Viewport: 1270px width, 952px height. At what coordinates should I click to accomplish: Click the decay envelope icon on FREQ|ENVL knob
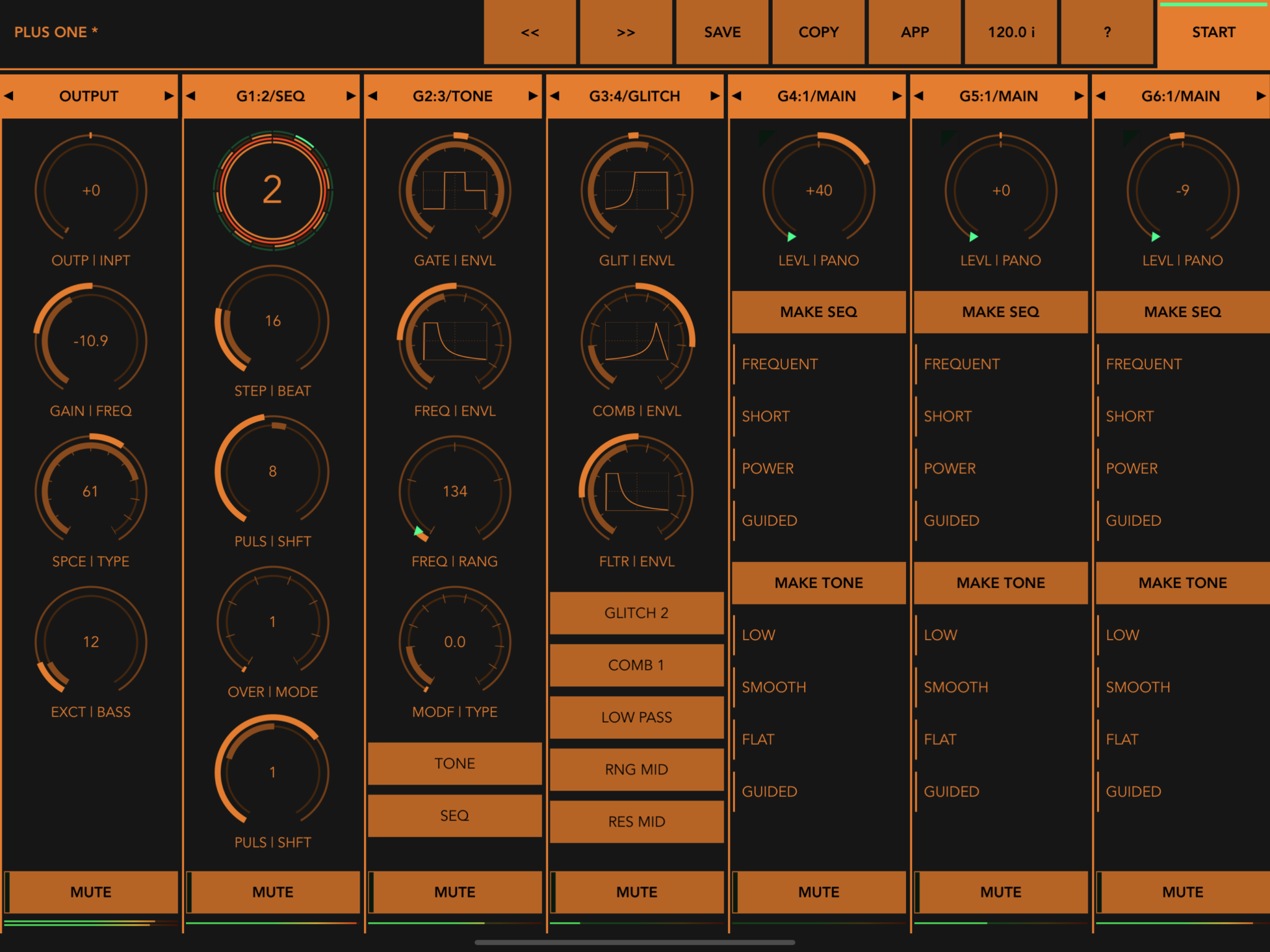[x=455, y=340]
